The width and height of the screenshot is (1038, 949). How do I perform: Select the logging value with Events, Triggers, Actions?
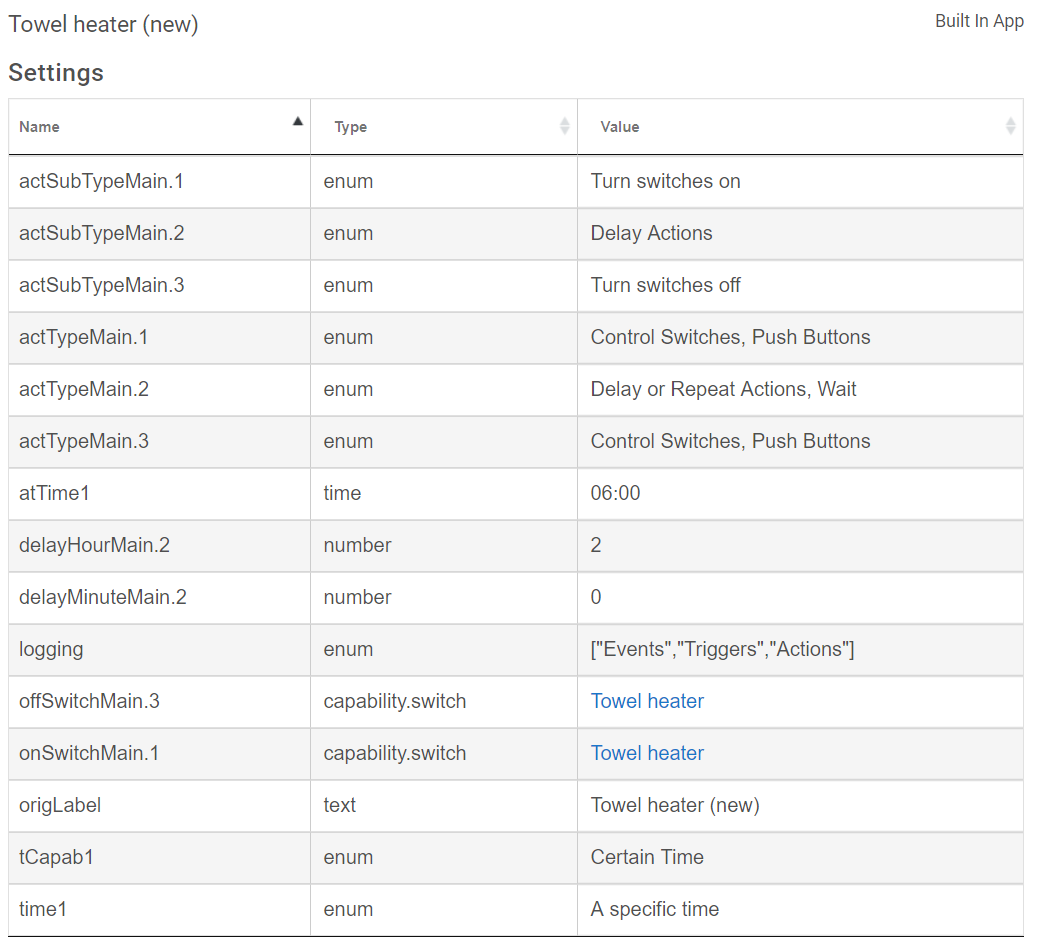(722, 649)
